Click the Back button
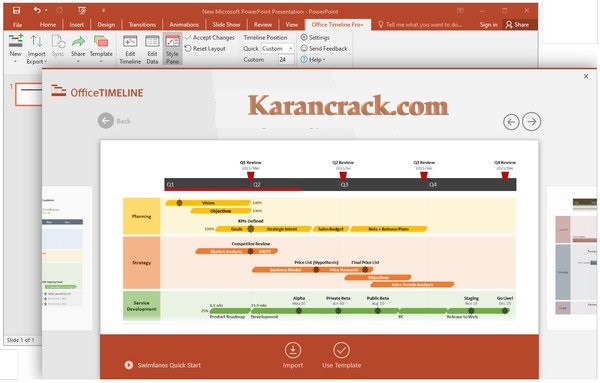Image resolution: width=600 pixels, height=383 pixels. coord(114,121)
